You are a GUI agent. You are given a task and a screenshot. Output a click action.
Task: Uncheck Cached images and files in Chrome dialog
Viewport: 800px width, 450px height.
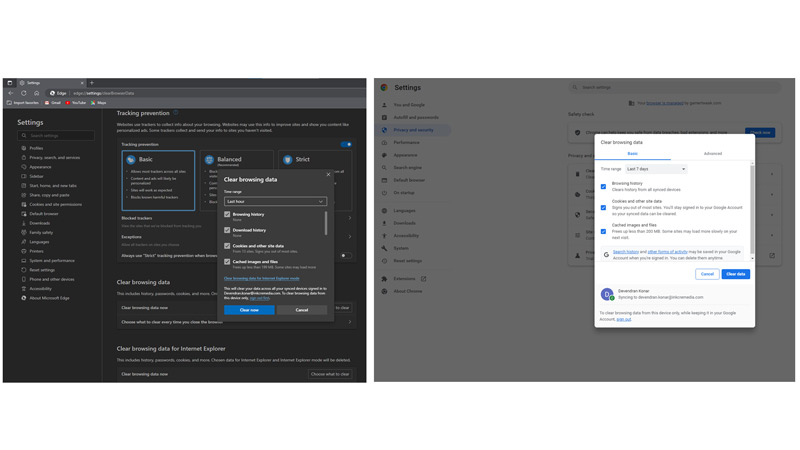pos(604,232)
